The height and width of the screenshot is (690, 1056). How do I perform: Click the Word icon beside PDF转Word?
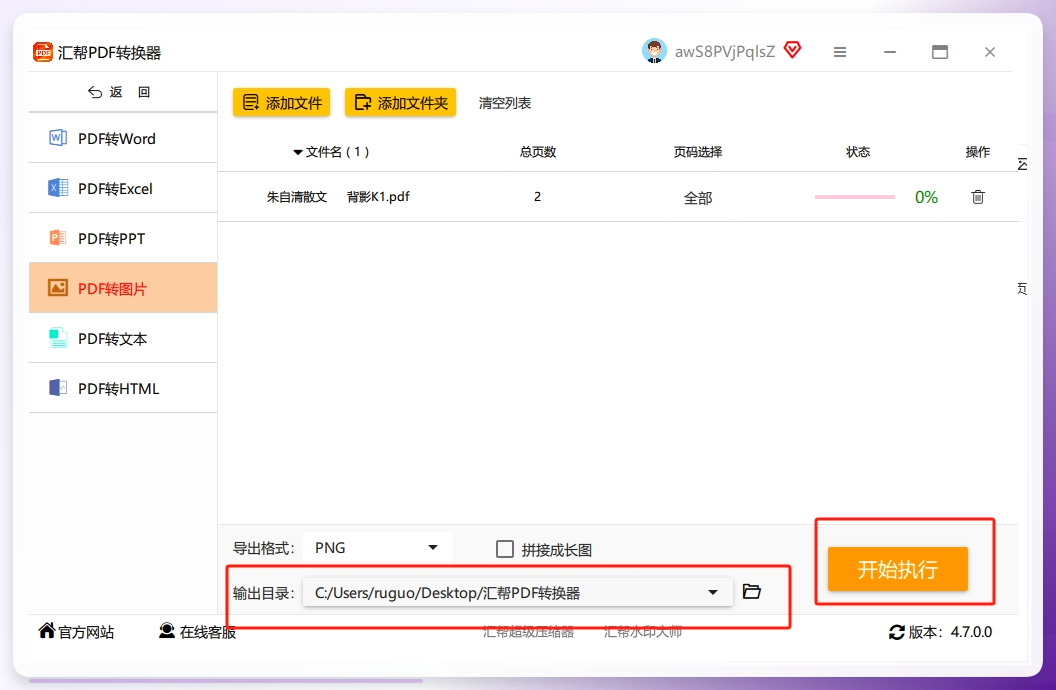point(58,138)
